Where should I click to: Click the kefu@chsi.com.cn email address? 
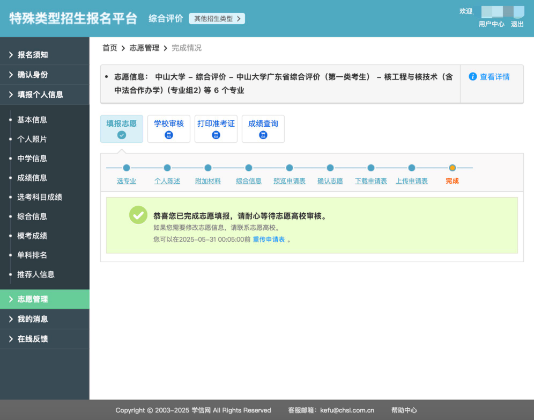click(347, 410)
